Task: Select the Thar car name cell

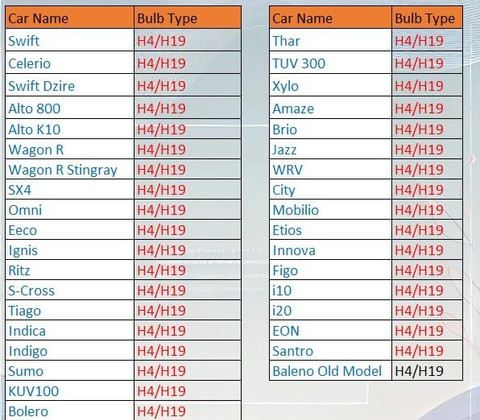Action: tap(330, 40)
